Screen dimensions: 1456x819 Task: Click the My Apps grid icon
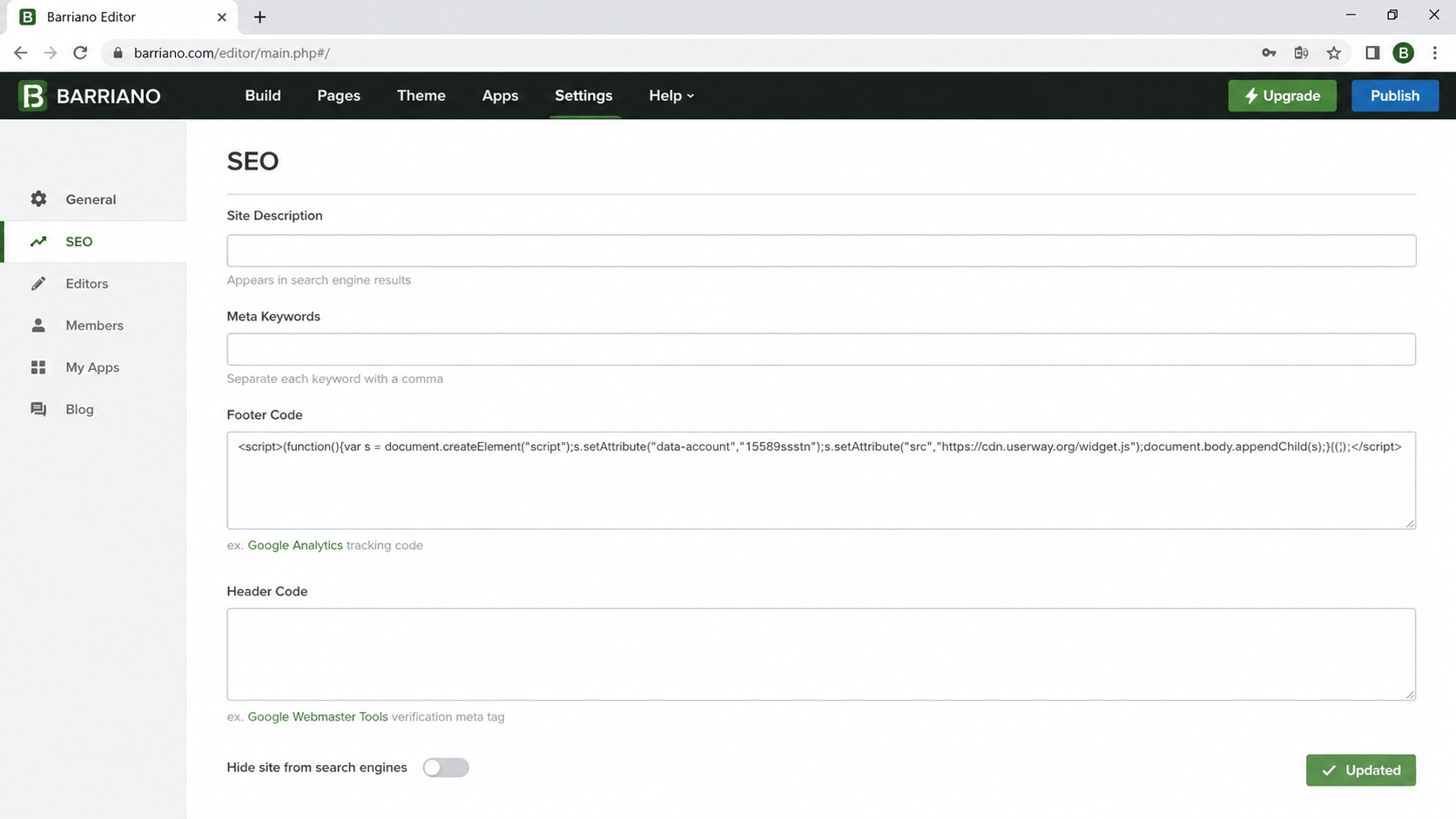[x=38, y=367]
